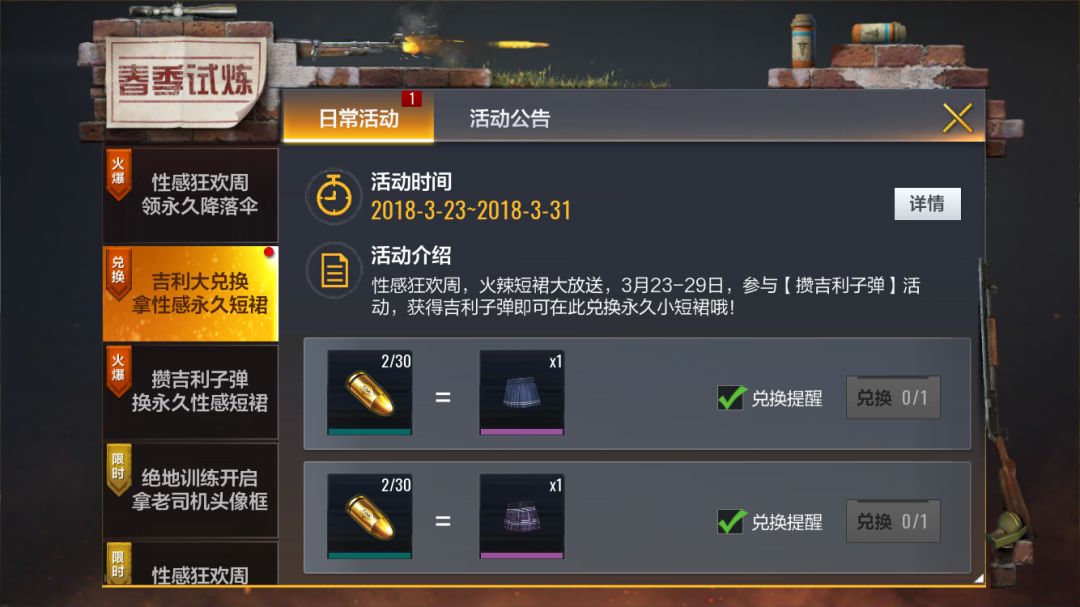Select the bullet item in first exchange row
1080x607 pixels.
tap(370, 393)
